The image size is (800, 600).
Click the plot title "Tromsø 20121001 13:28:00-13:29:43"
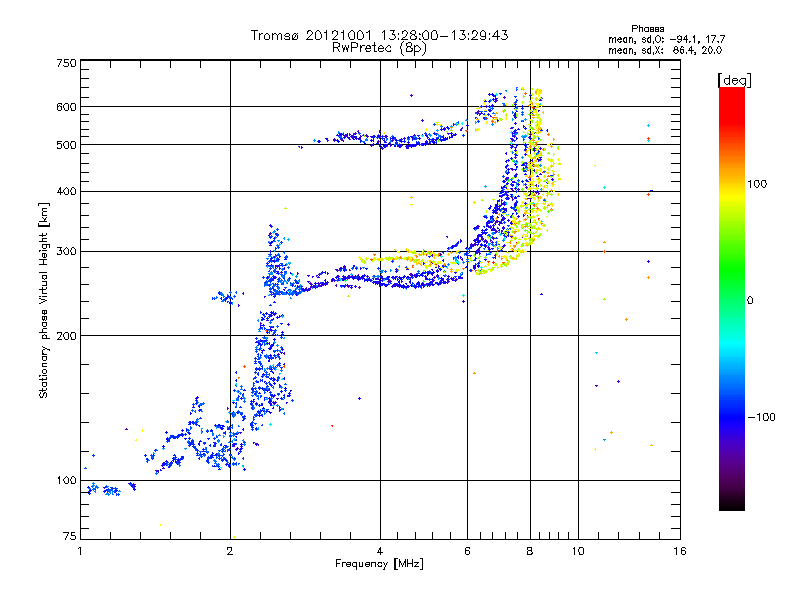pyautogui.click(x=379, y=35)
